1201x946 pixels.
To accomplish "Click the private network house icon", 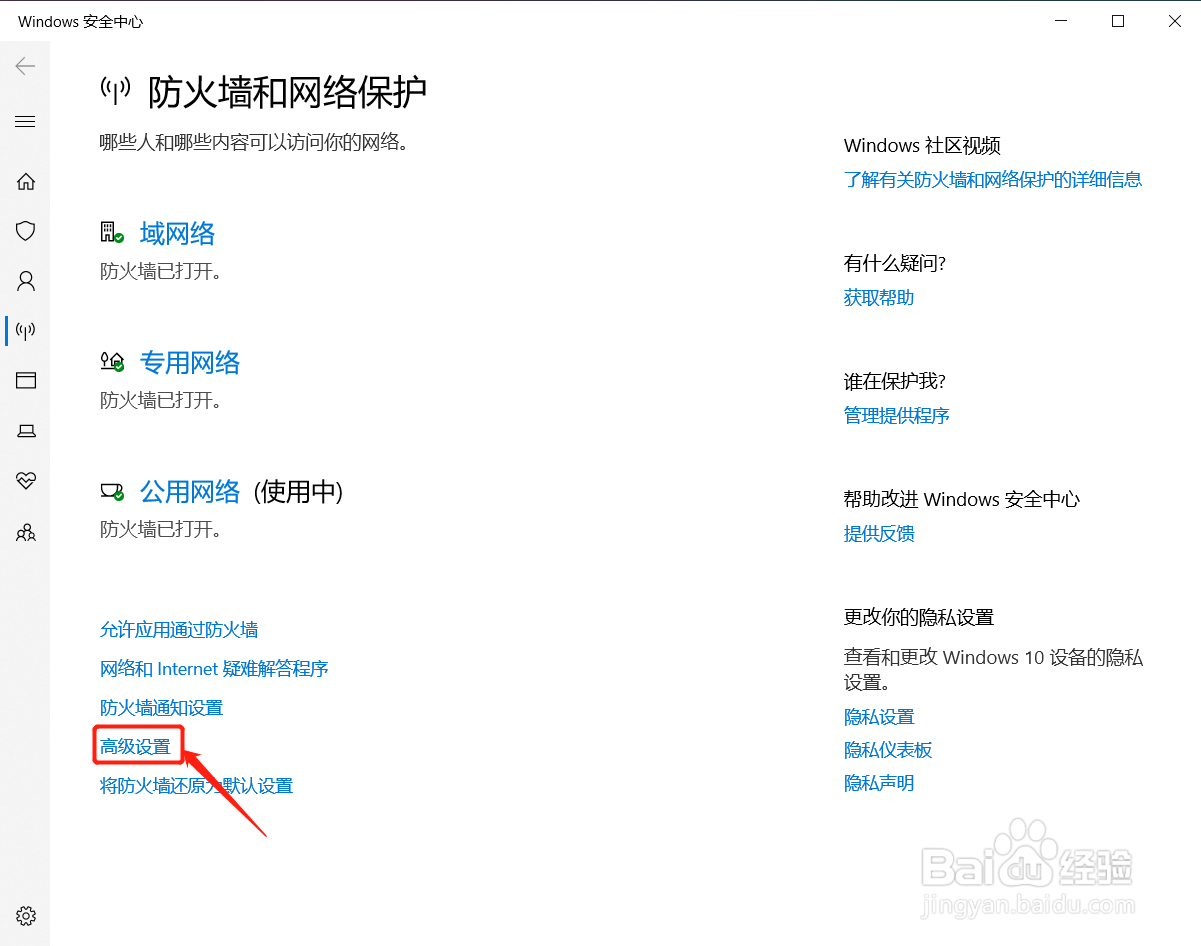I will pyautogui.click(x=112, y=361).
